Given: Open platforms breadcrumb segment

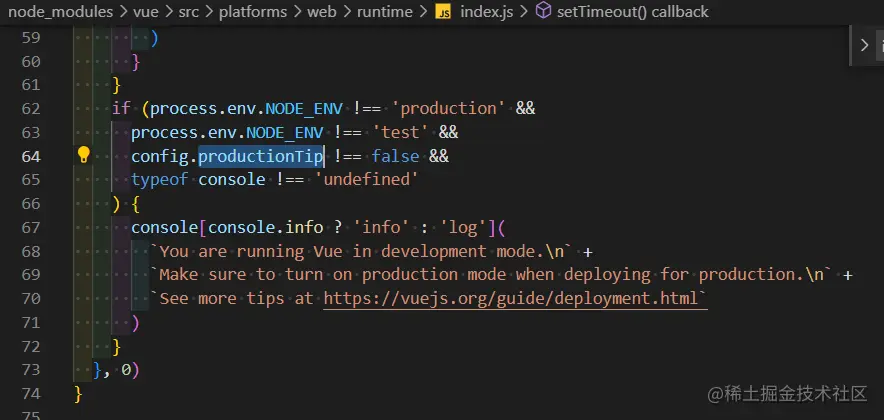Looking at the screenshot, I should [253, 12].
